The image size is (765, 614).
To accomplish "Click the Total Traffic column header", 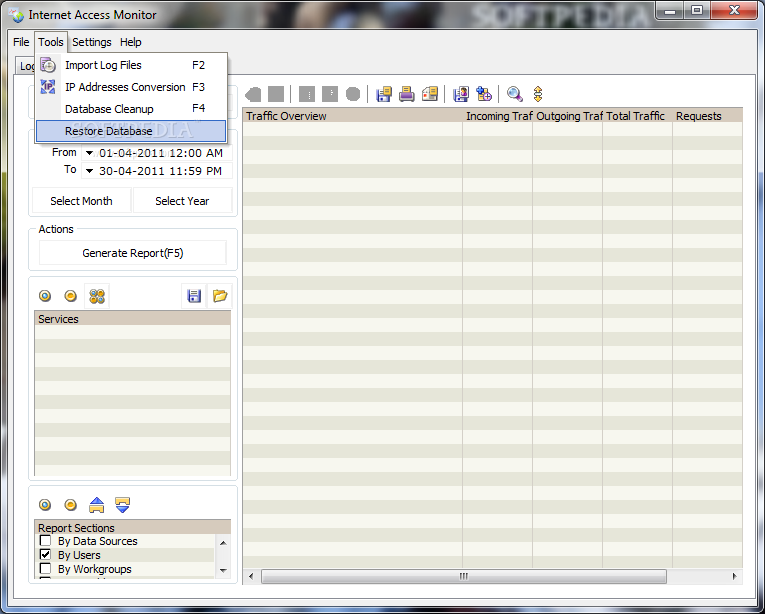I will pyautogui.click(x=638, y=116).
